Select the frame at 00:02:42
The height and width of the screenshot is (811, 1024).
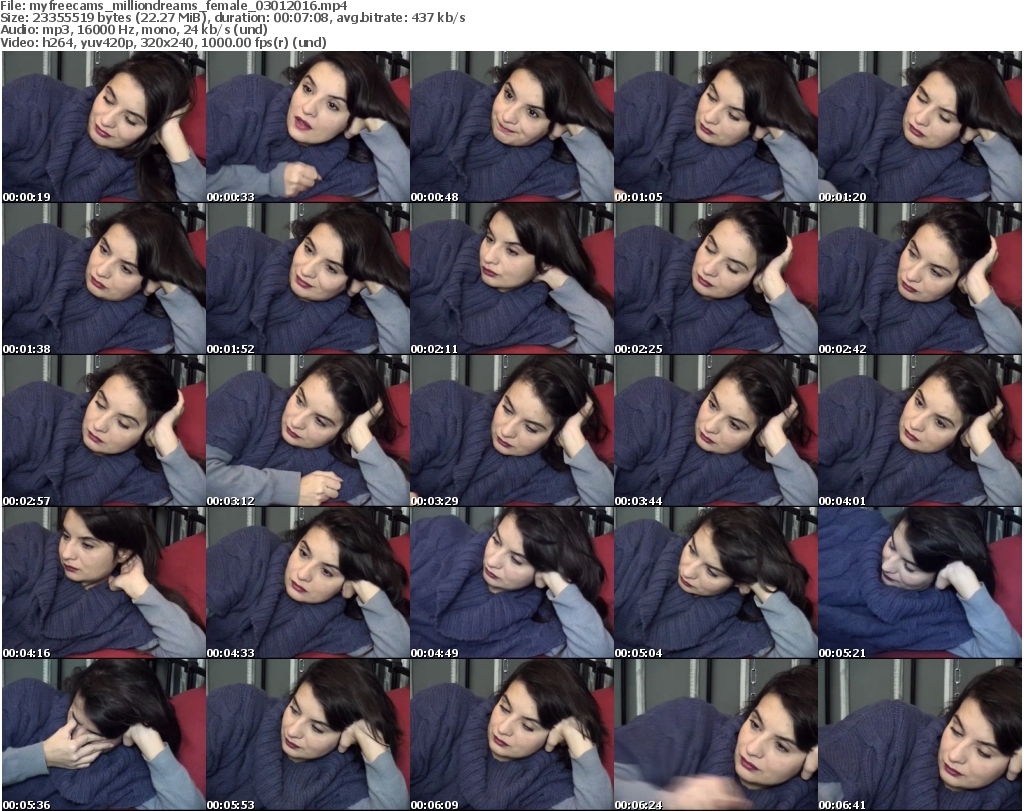(920, 279)
